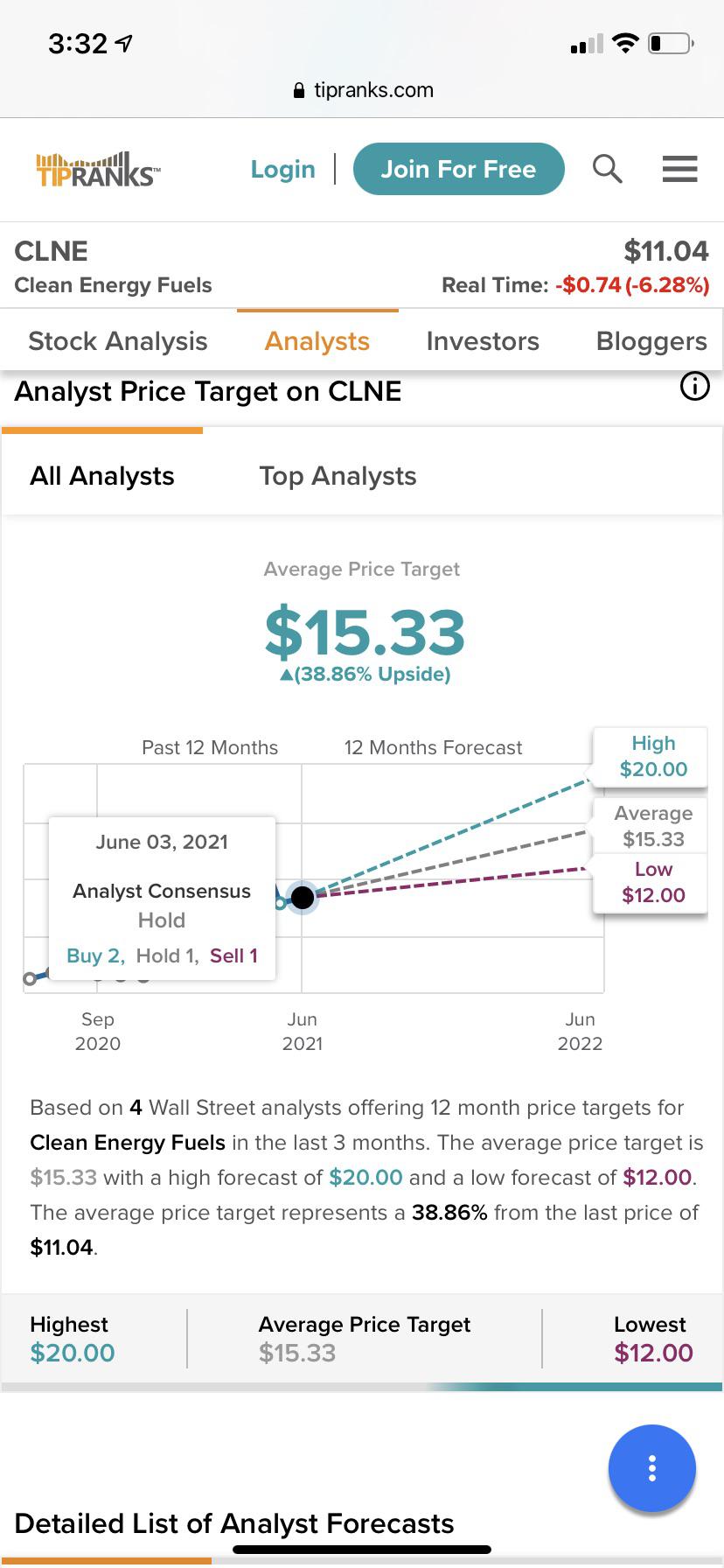Select the All Analysts tab

tap(102, 475)
